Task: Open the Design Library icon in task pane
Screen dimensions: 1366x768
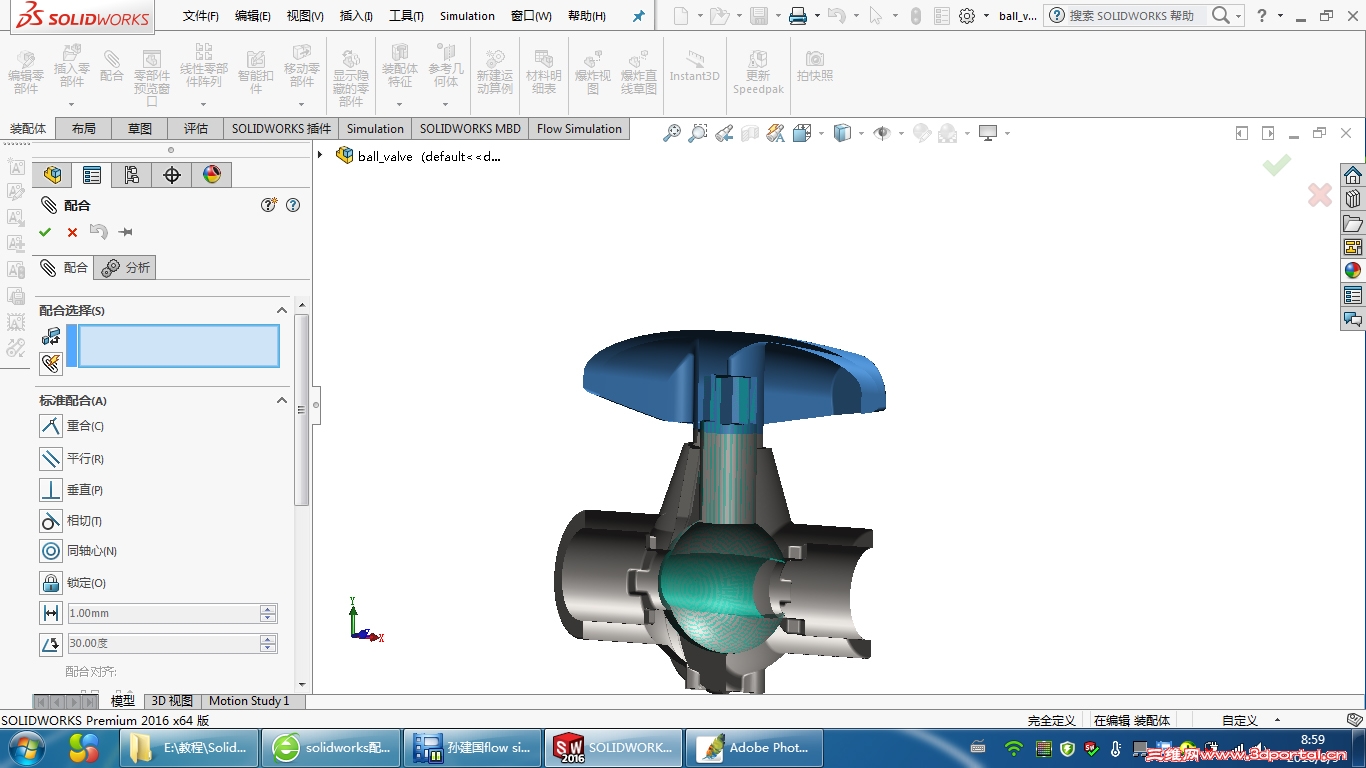Action: click(x=1353, y=199)
